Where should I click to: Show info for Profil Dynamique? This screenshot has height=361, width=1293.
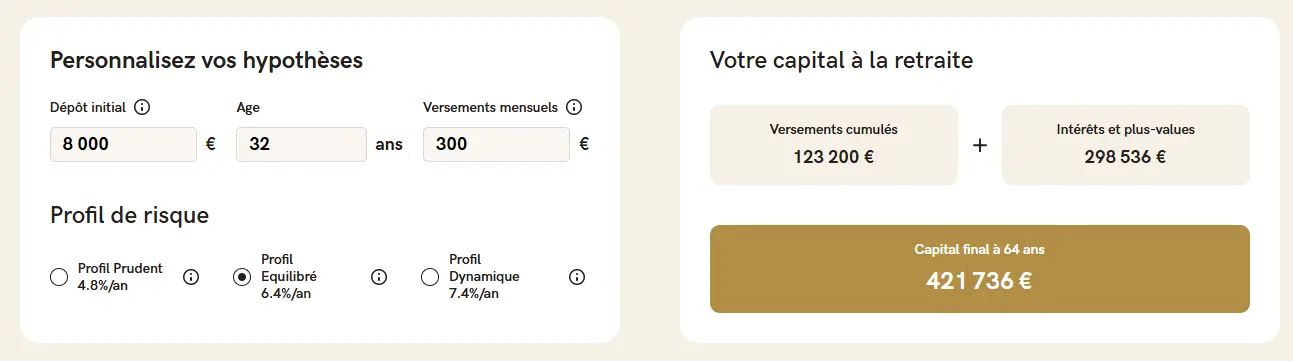[576, 277]
